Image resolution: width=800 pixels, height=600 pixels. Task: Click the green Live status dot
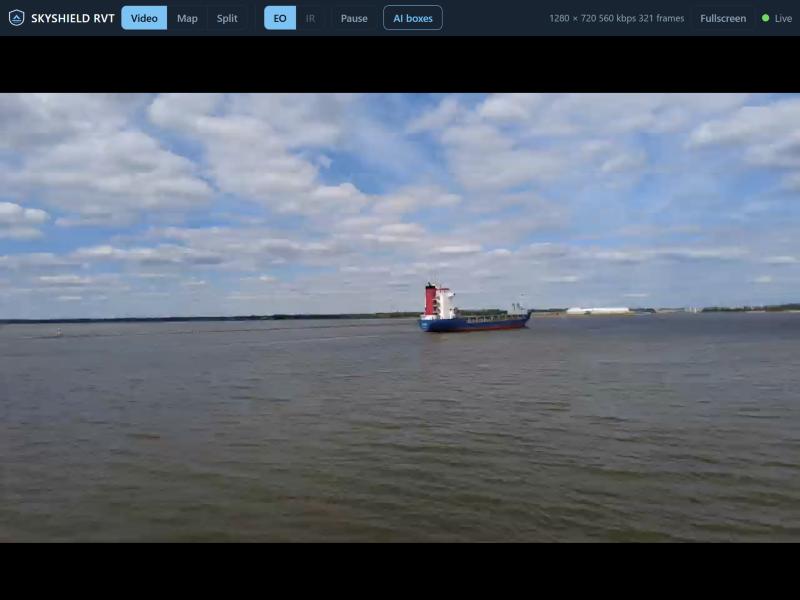point(765,18)
